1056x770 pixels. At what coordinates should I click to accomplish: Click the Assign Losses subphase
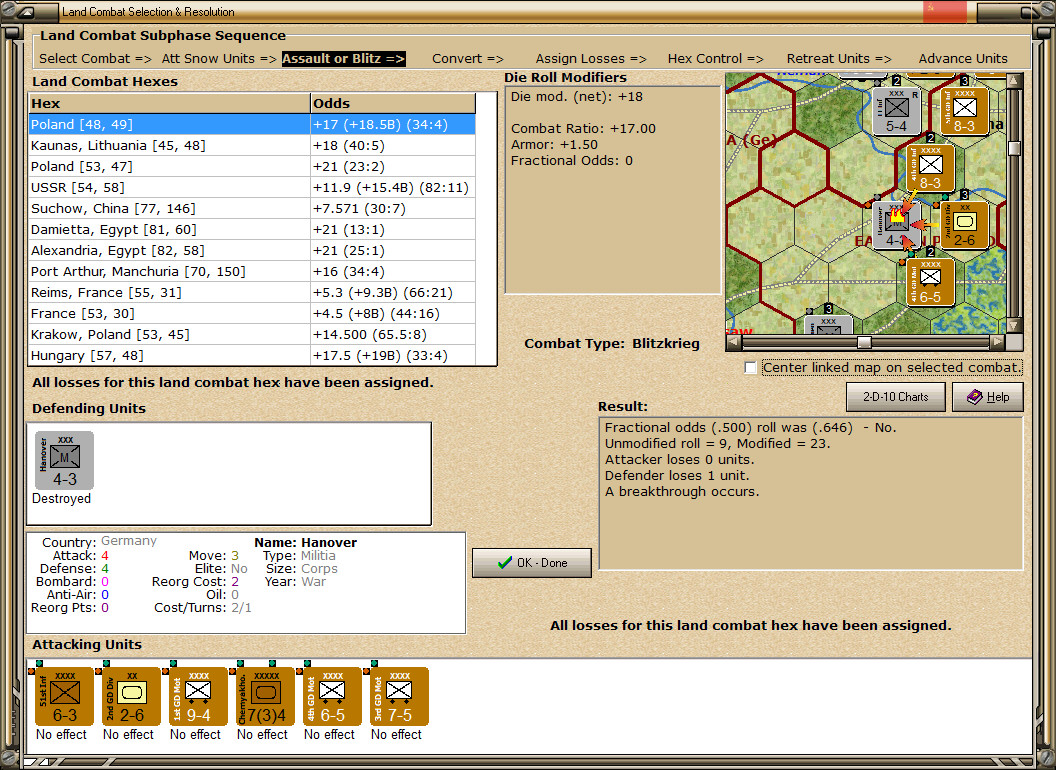[x=591, y=59]
